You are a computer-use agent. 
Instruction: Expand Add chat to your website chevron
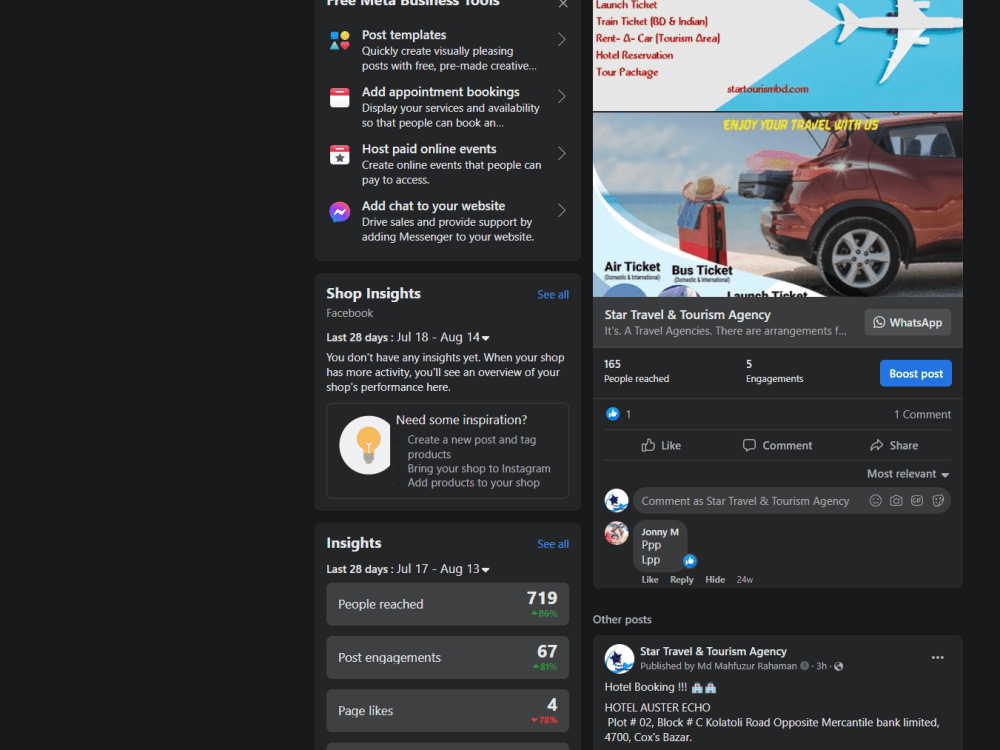(561, 210)
